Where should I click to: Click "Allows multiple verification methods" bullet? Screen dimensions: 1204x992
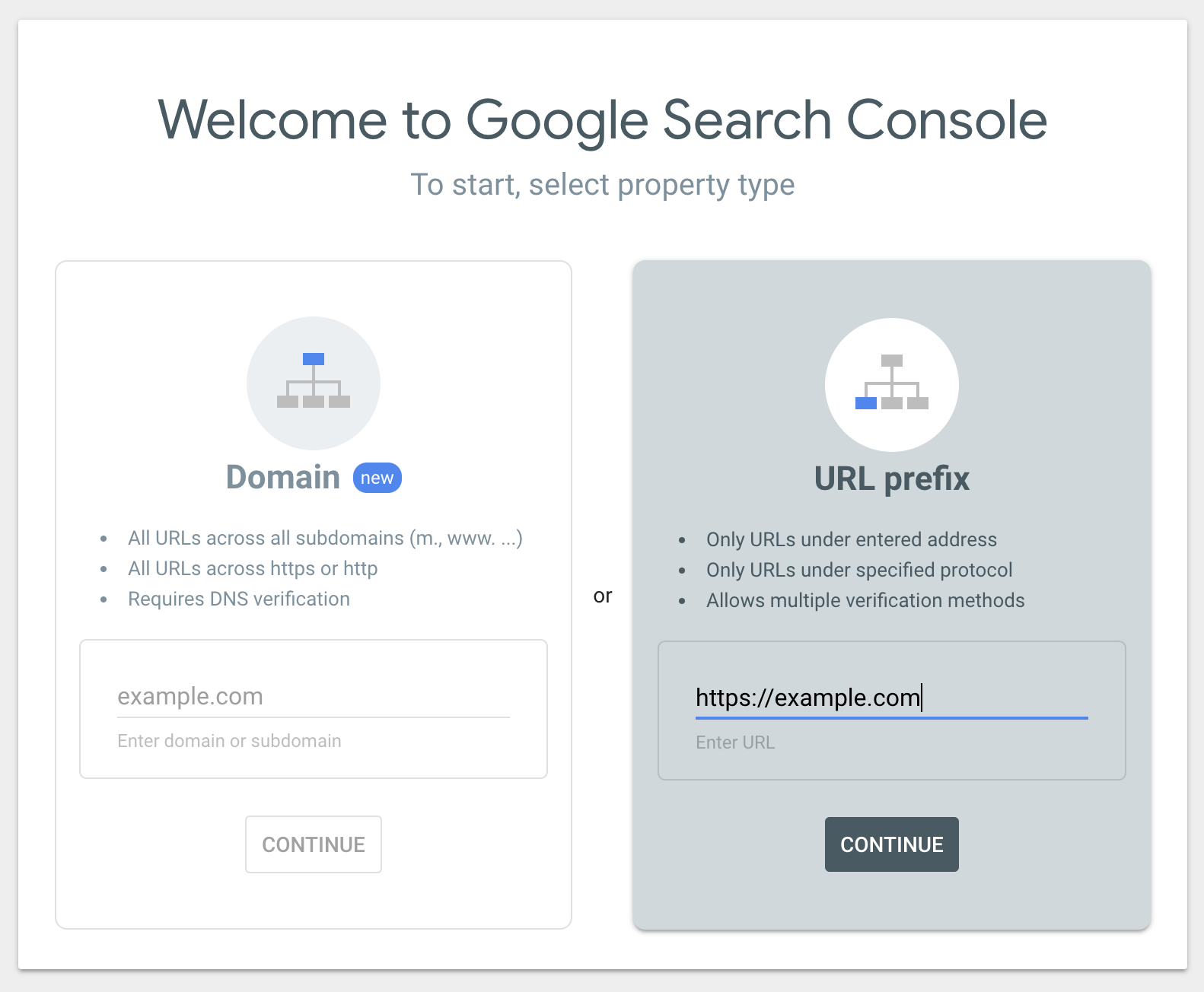[865, 600]
